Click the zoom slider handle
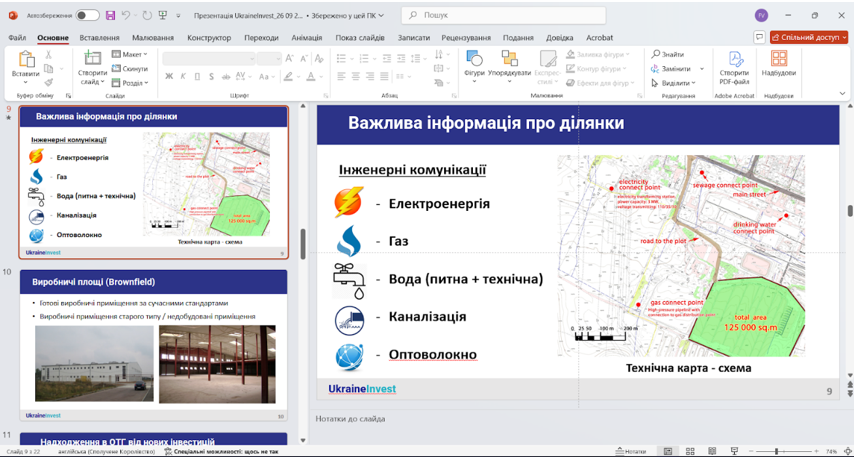Image resolution: width=856 pixels, height=457 pixels. pyautogui.click(x=776, y=452)
